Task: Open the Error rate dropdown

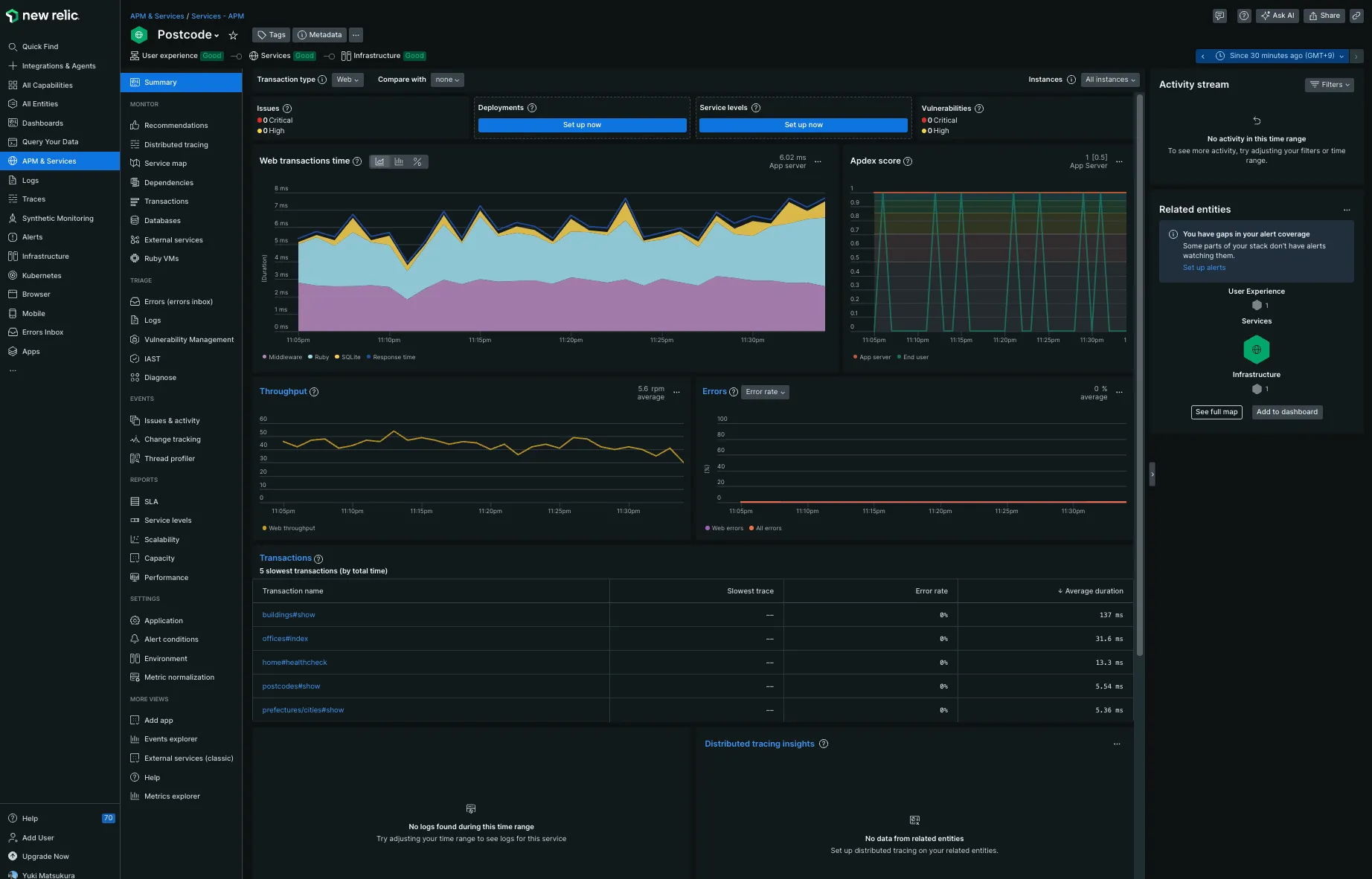Action: pos(765,392)
